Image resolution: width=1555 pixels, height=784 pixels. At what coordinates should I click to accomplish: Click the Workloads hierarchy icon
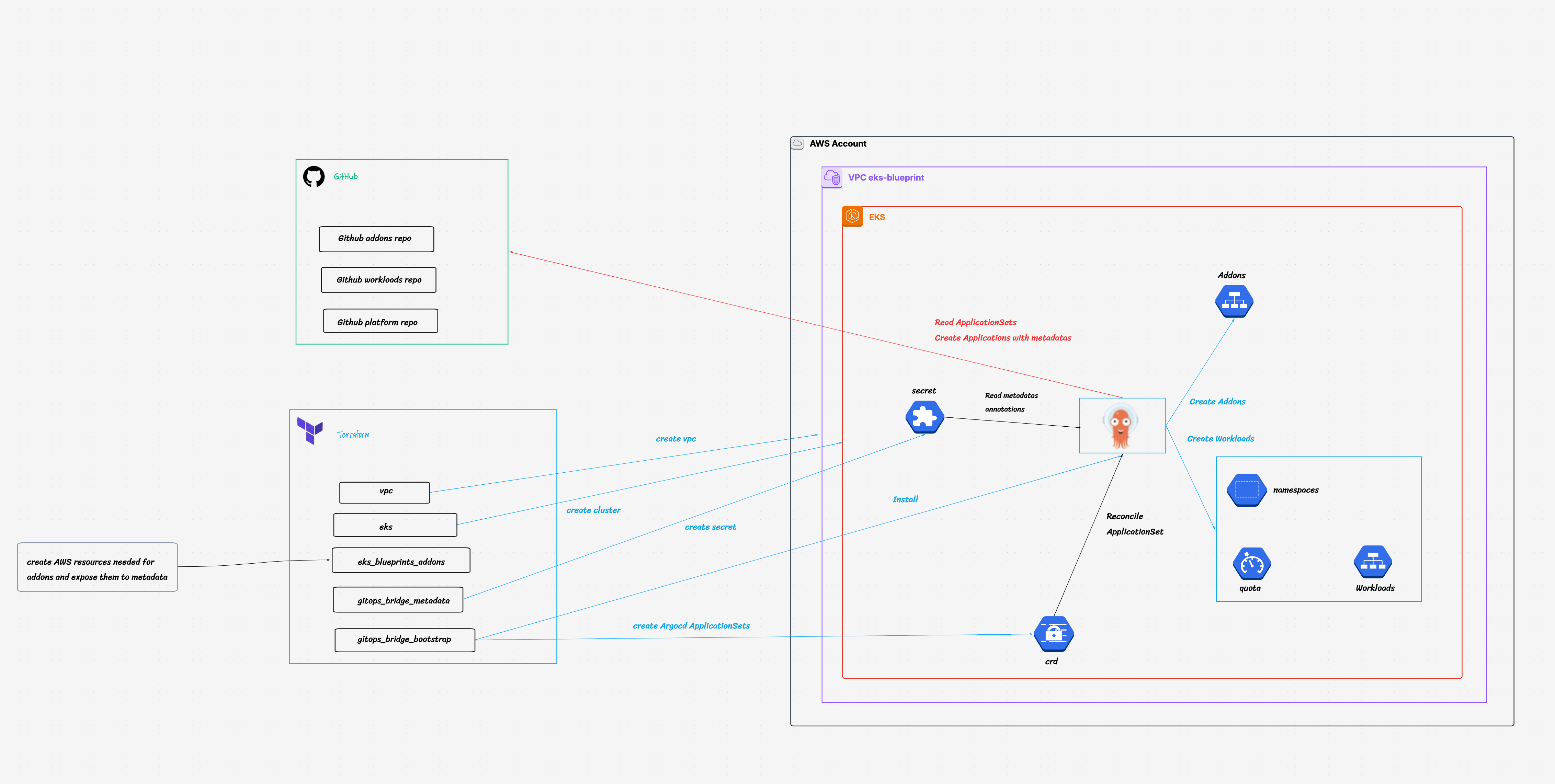(x=1373, y=563)
